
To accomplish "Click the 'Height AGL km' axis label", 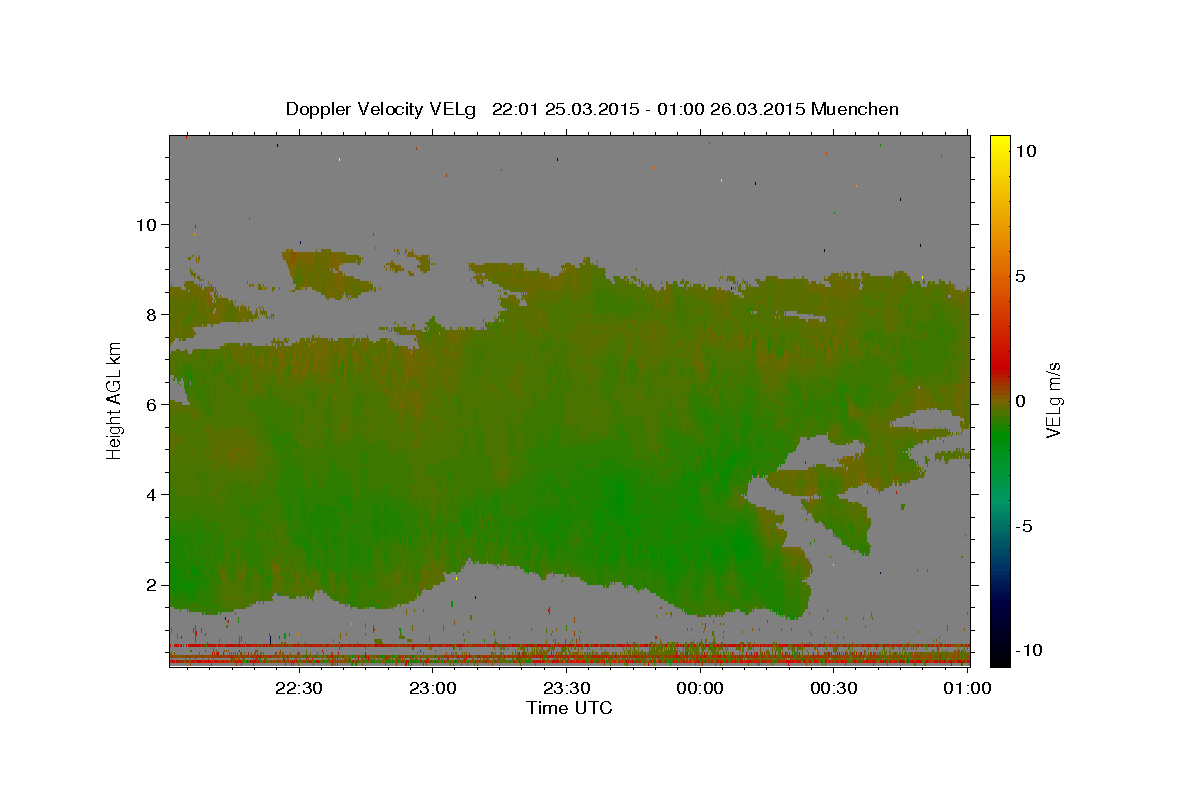I will coord(114,400).
